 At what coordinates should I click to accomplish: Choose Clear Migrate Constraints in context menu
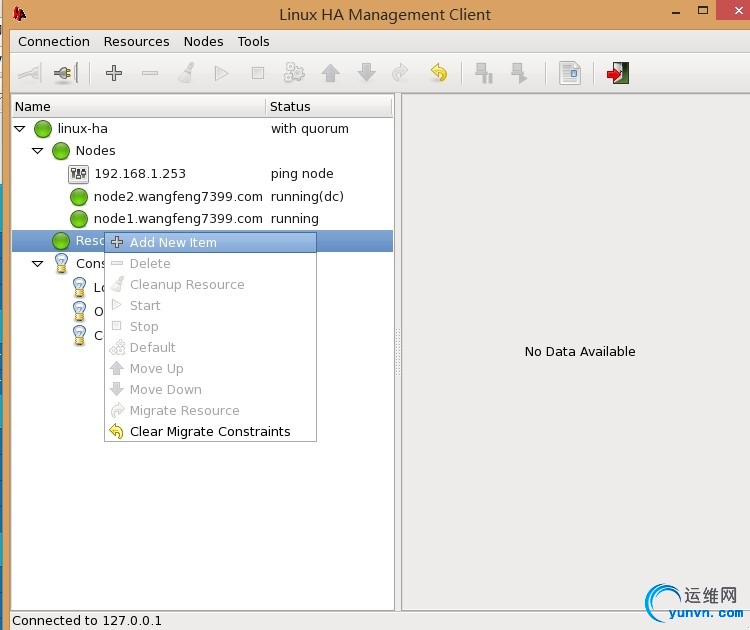coord(210,431)
